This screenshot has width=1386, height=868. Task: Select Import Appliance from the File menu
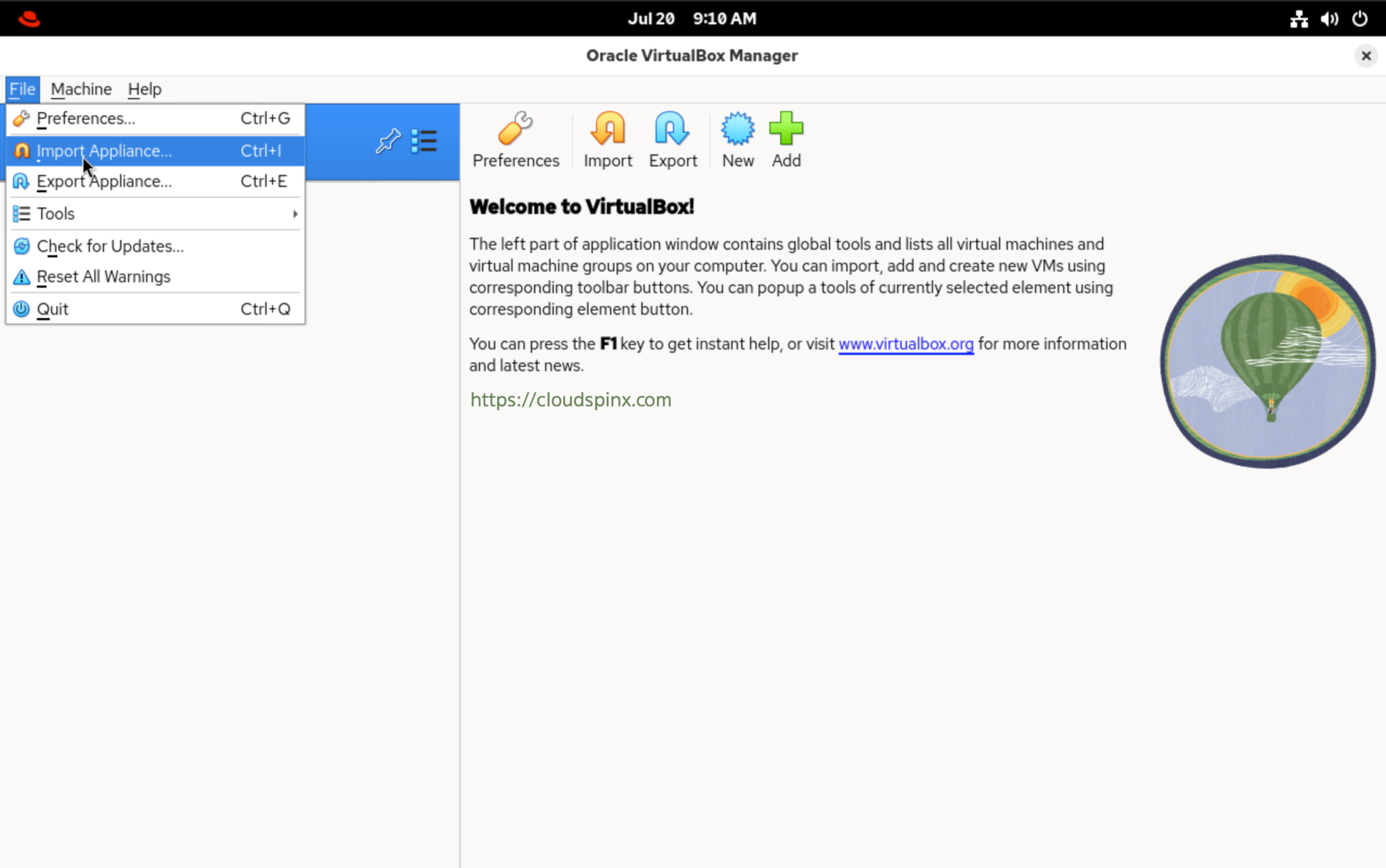[105, 150]
